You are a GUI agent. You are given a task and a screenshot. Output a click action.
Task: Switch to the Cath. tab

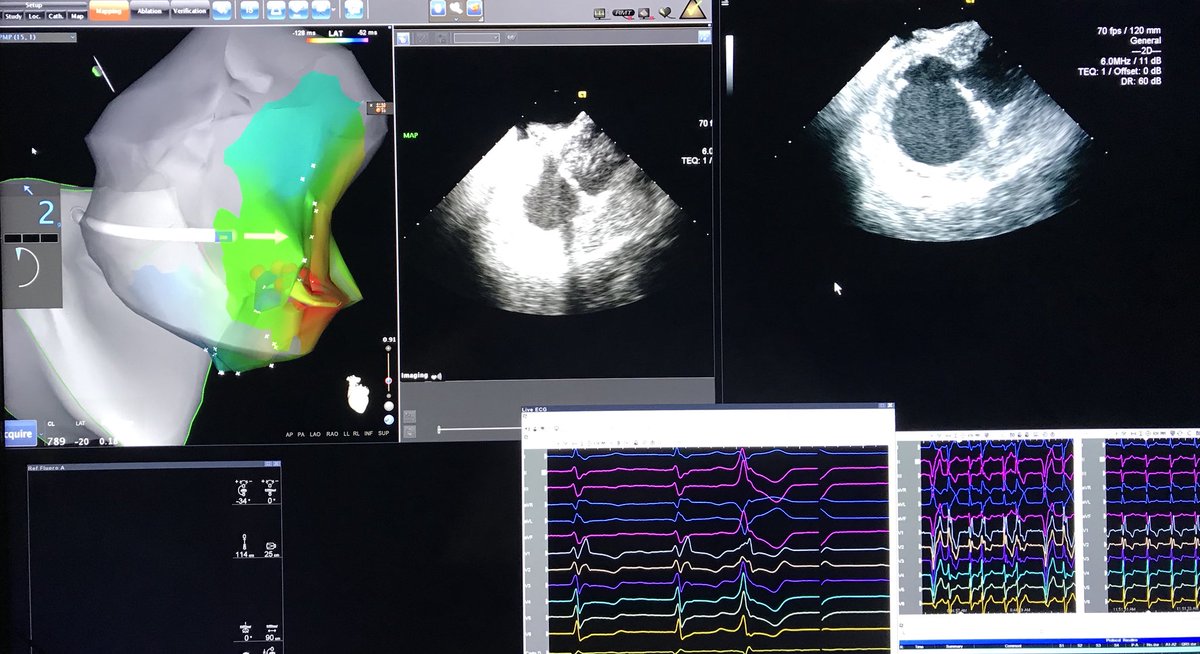tap(55, 15)
